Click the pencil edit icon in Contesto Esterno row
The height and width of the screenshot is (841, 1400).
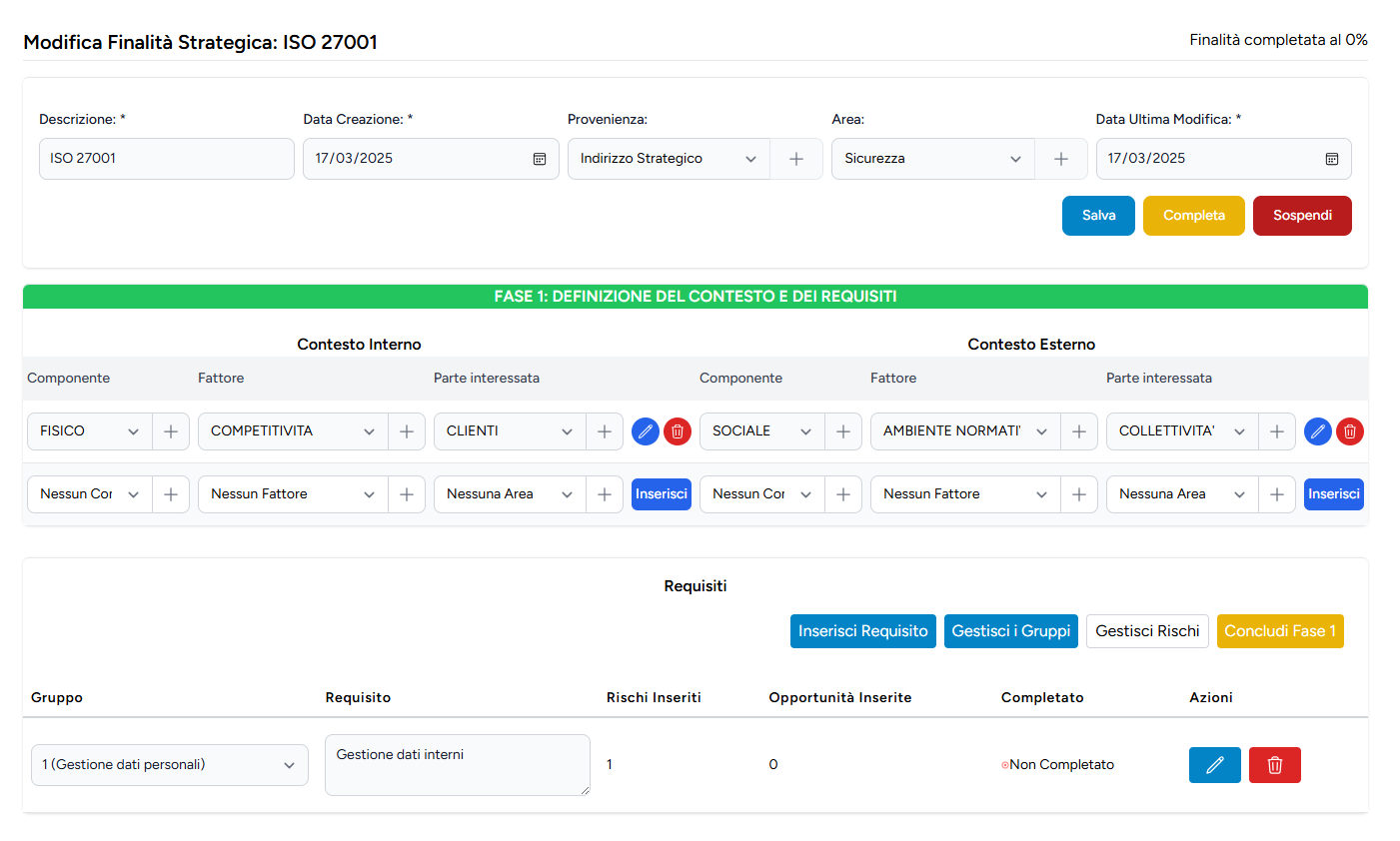1318,431
